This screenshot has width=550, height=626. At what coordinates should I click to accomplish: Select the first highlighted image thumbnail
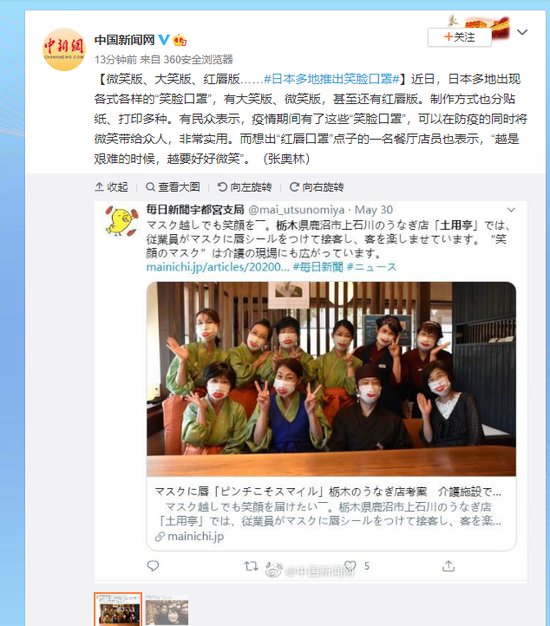pyautogui.click(x=118, y=609)
